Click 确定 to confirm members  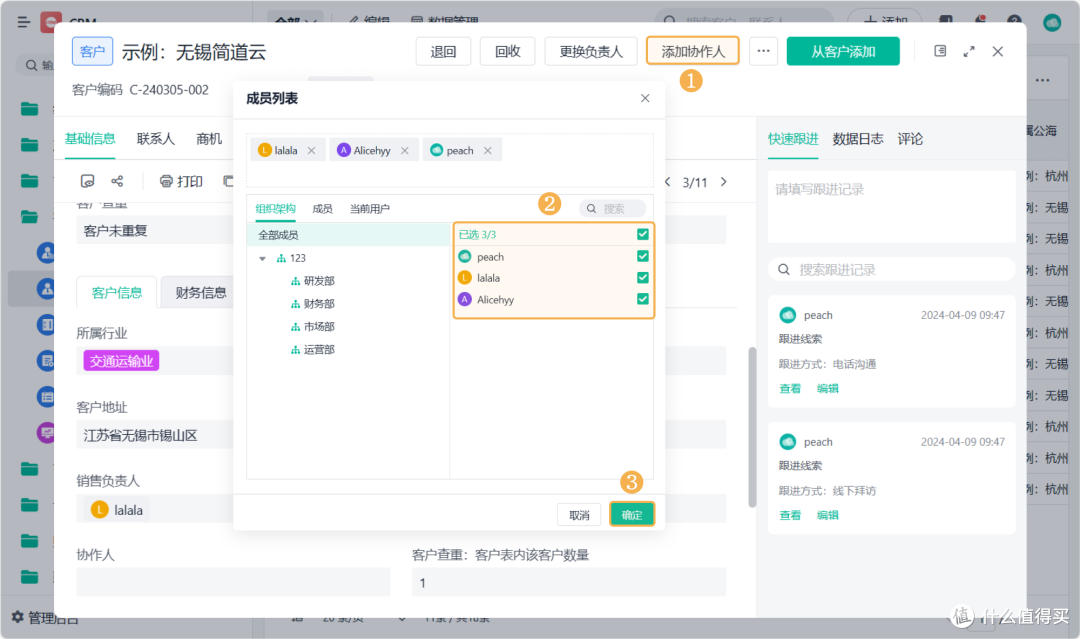coord(632,514)
